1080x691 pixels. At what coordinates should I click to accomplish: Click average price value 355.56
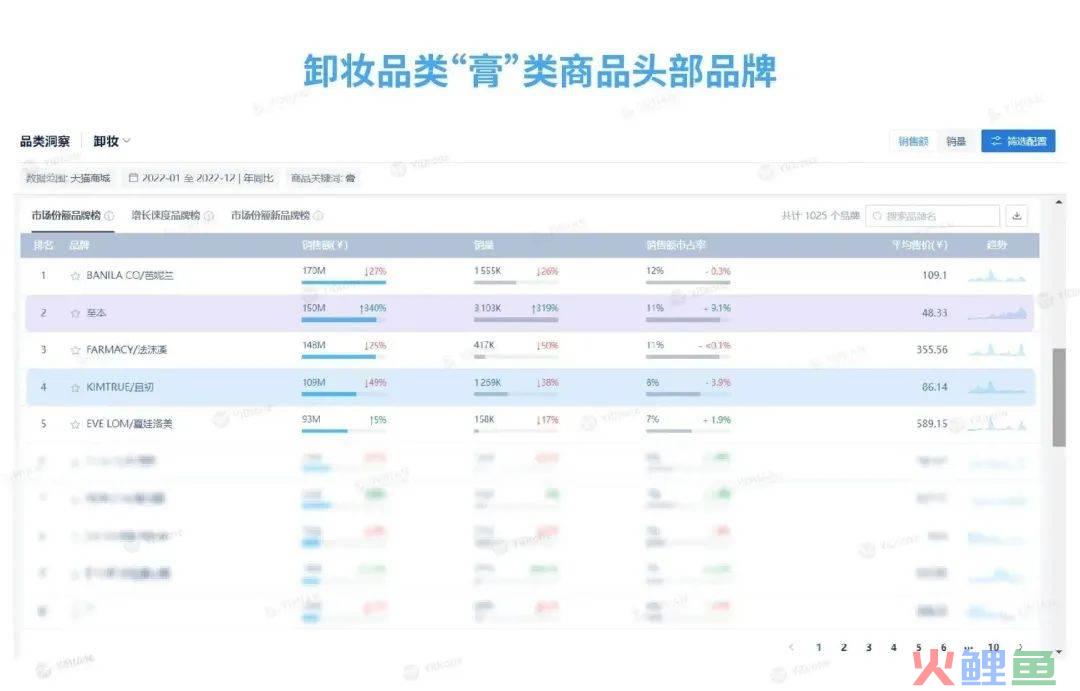pos(932,350)
